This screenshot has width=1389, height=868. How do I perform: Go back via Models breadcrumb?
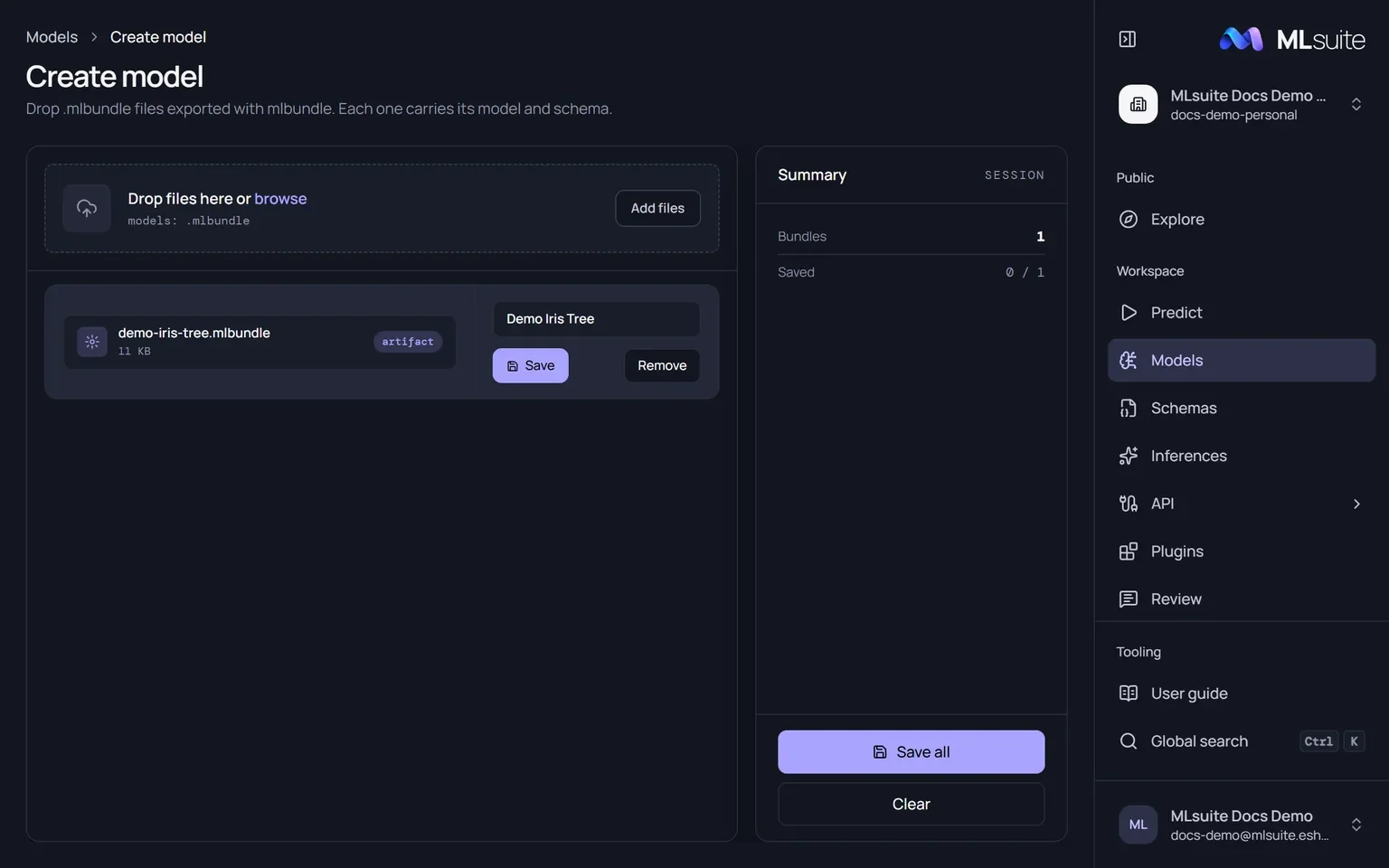click(x=52, y=37)
